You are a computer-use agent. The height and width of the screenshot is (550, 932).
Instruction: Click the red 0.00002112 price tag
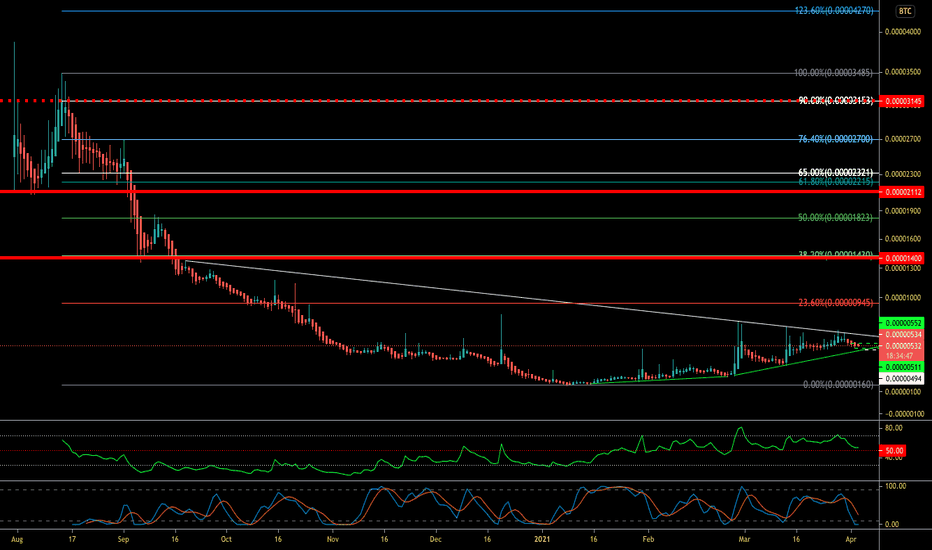(x=903, y=192)
